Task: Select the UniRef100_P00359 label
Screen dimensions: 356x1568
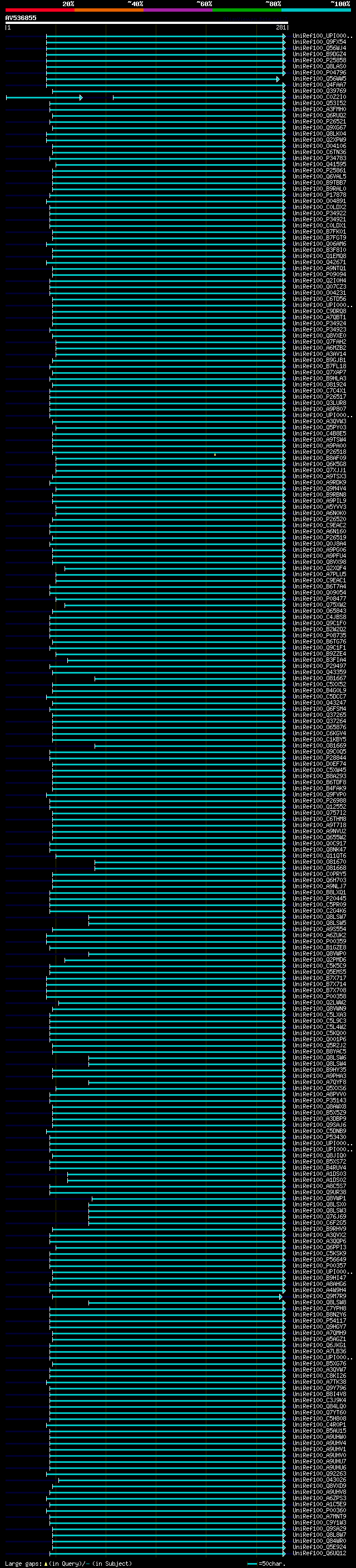Action: (319, 942)
